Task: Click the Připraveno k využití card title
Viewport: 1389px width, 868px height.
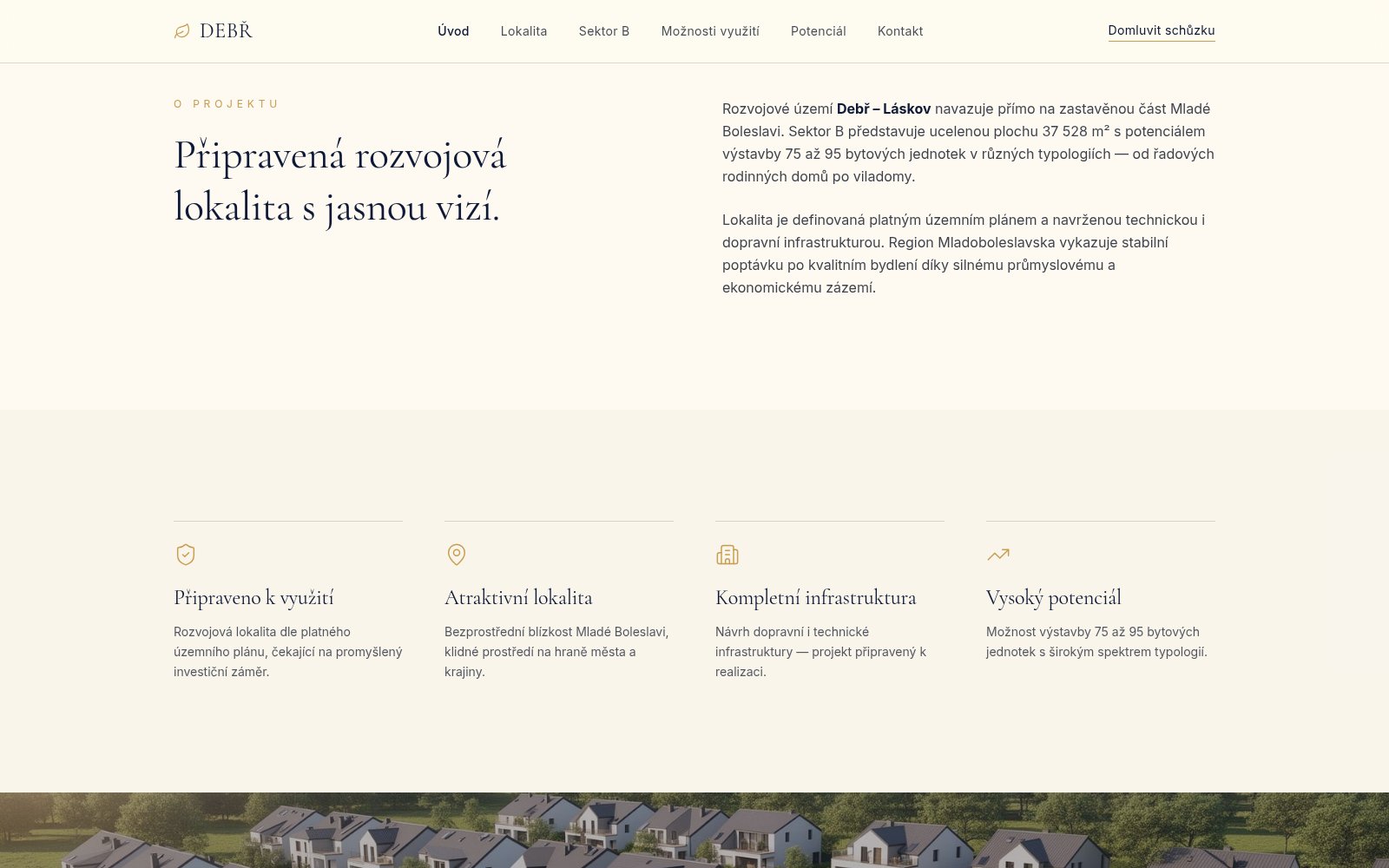Action: 253,597
